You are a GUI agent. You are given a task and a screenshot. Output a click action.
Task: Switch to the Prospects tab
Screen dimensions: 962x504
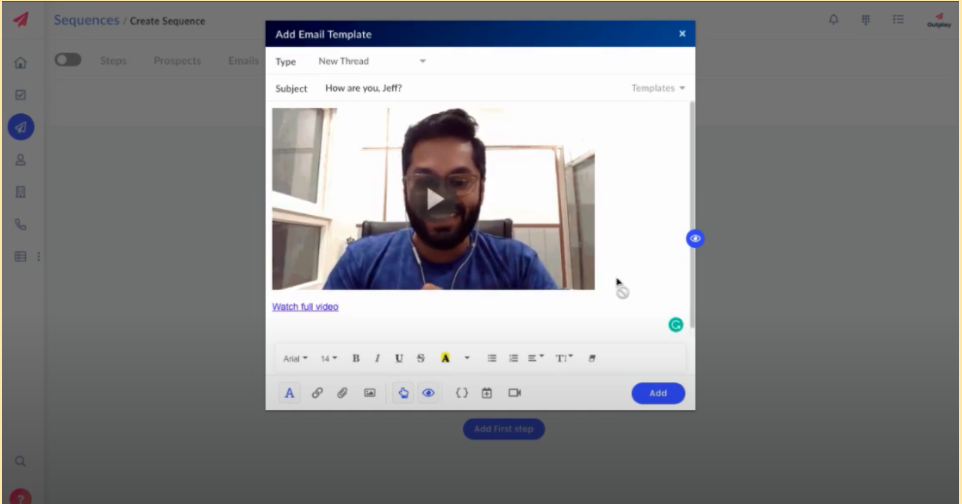177,61
